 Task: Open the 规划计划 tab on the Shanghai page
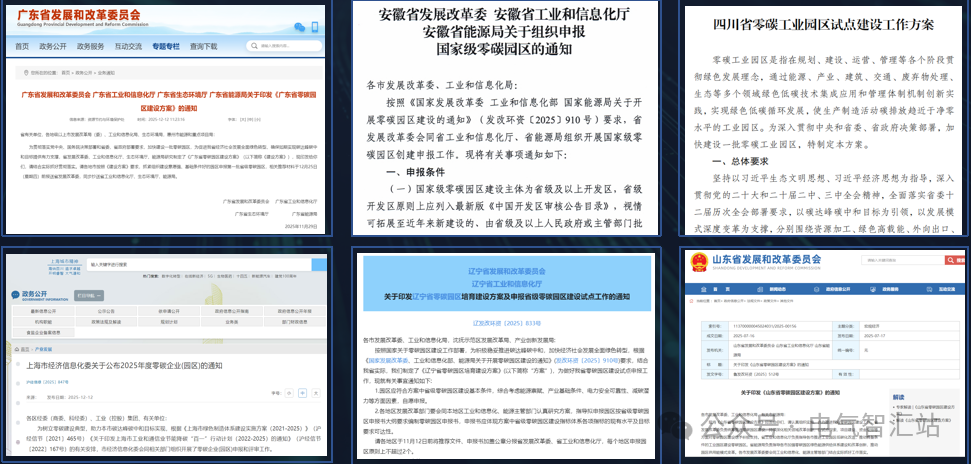[x=169, y=322]
